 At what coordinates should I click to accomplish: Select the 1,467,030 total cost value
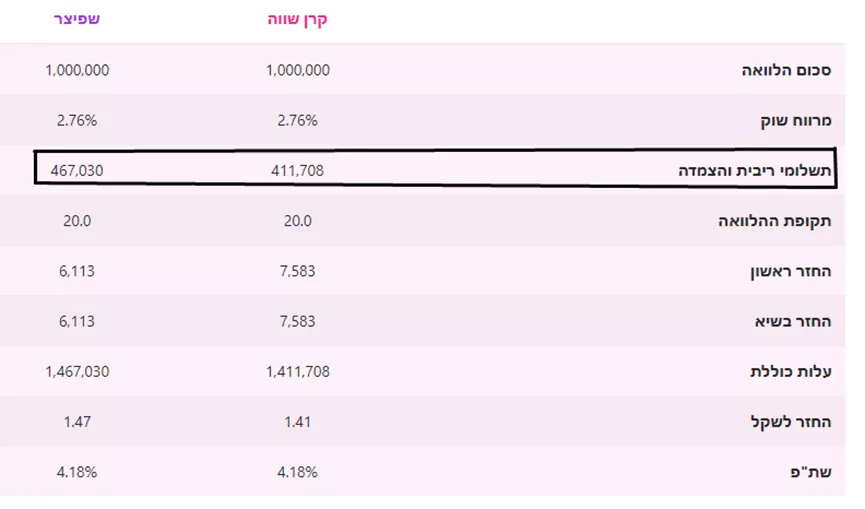(x=77, y=372)
